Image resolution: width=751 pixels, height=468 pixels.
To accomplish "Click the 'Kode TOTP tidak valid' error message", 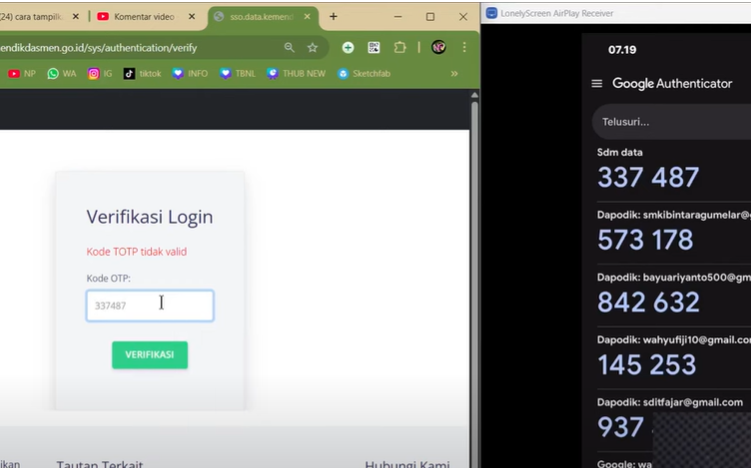I will tap(137, 251).
